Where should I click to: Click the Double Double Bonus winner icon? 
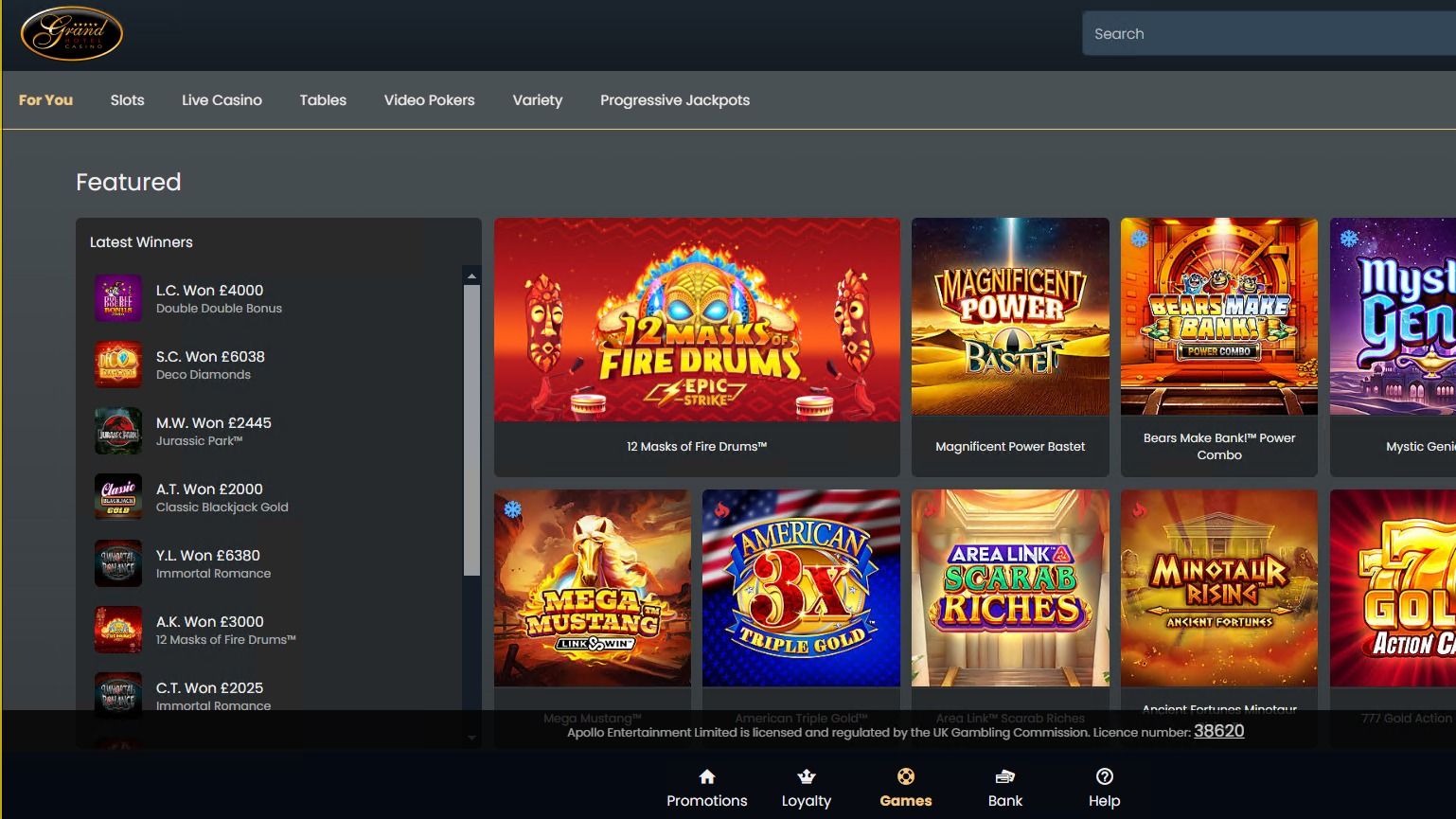click(x=118, y=298)
